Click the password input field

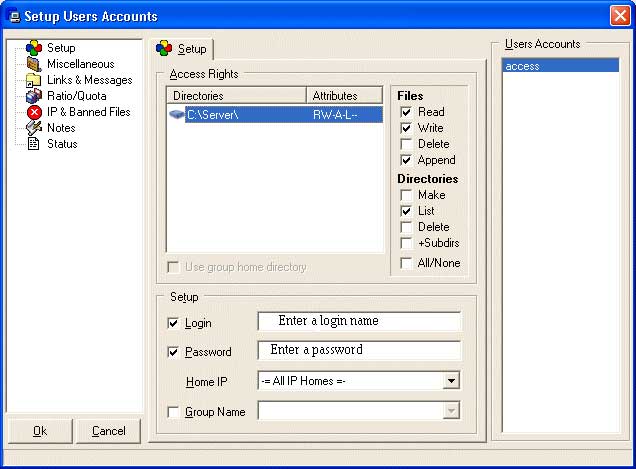coord(359,350)
